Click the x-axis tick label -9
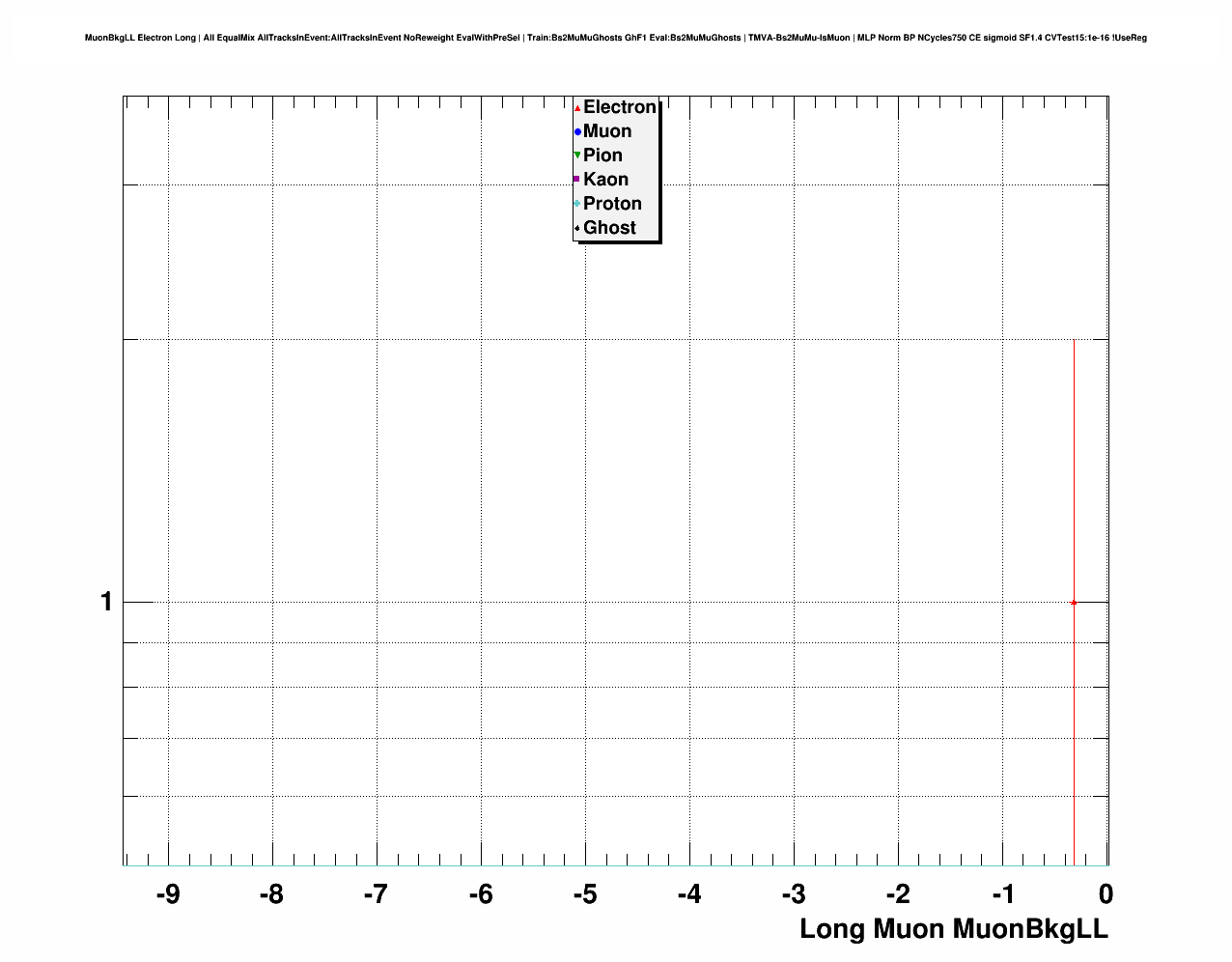1232x962 pixels. 167,895
